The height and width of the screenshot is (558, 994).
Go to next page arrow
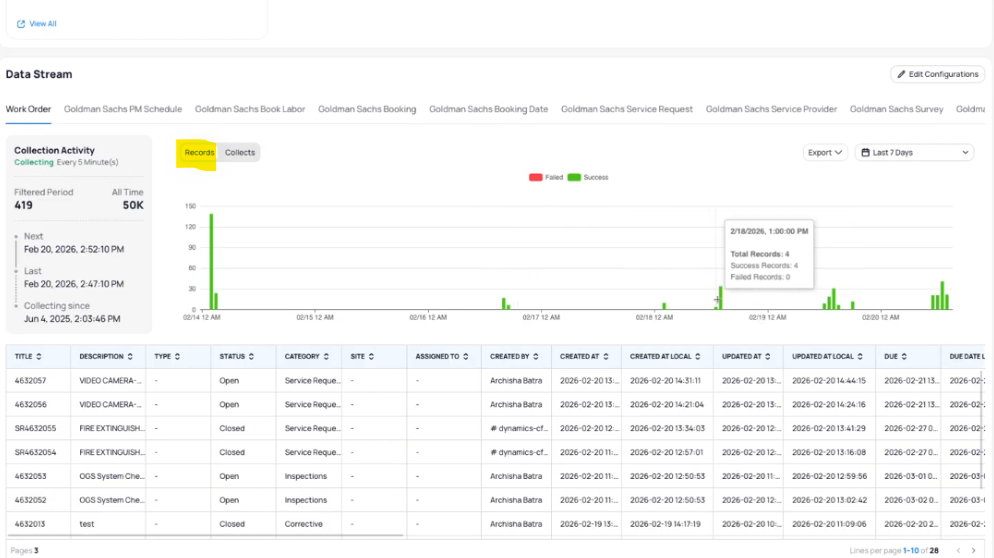tap(975, 550)
